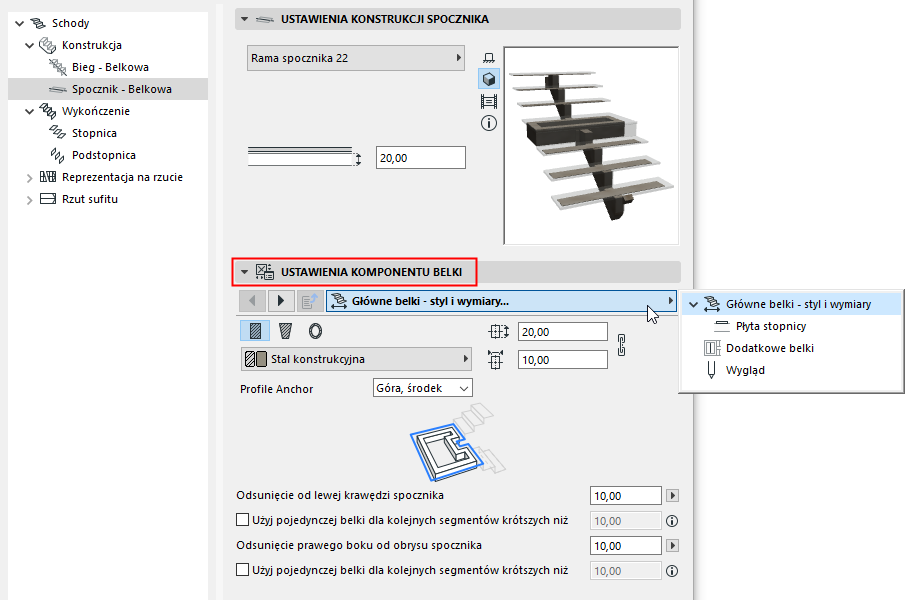The image size is (905, 600).
Task: Collapse the Schody tree node
Action: pyautogui.click(x=19, y=24)
